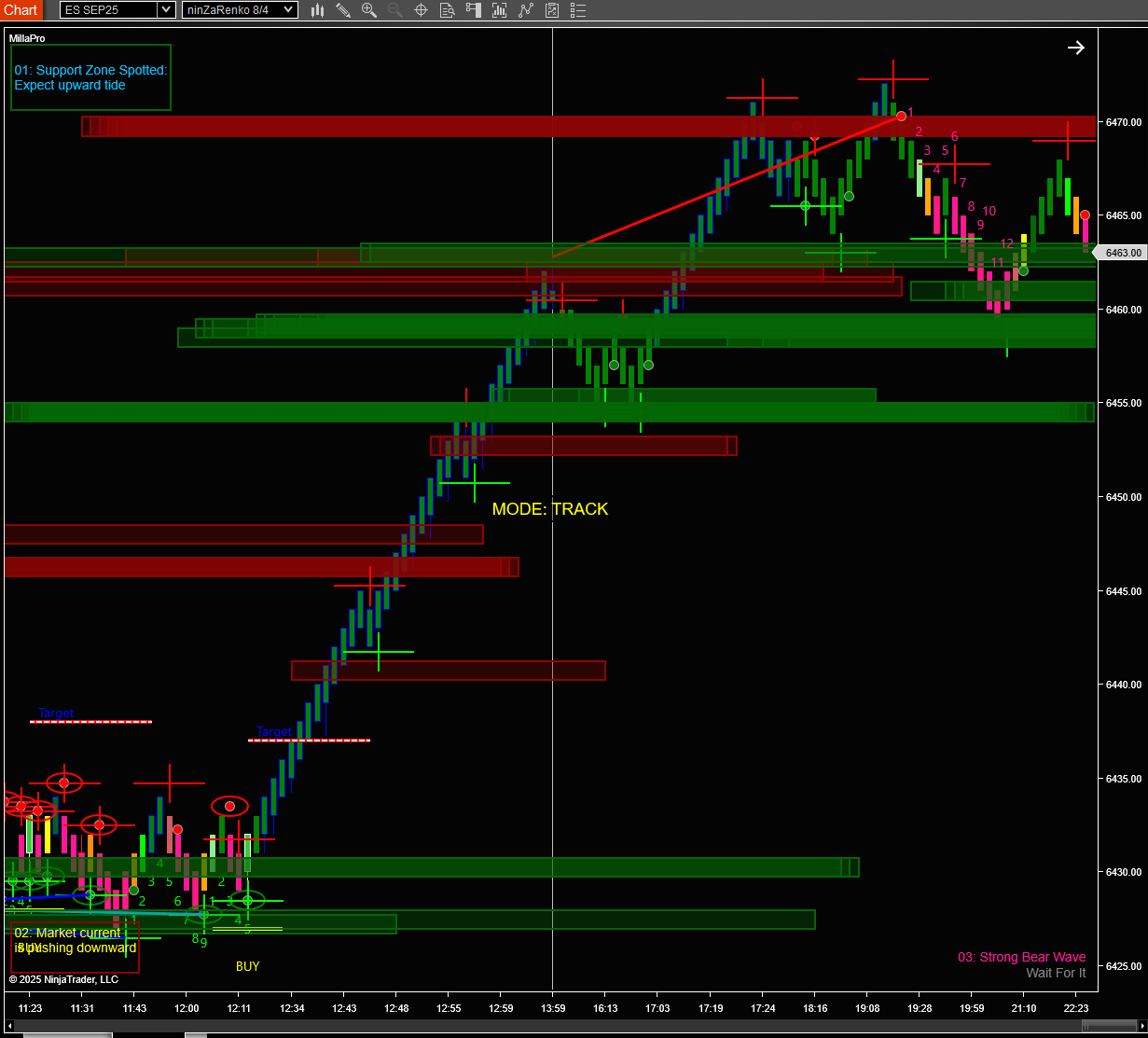
Task: Expand the ninZaRenko 8/4 bar type dropdown
Action: click(289, 10)
